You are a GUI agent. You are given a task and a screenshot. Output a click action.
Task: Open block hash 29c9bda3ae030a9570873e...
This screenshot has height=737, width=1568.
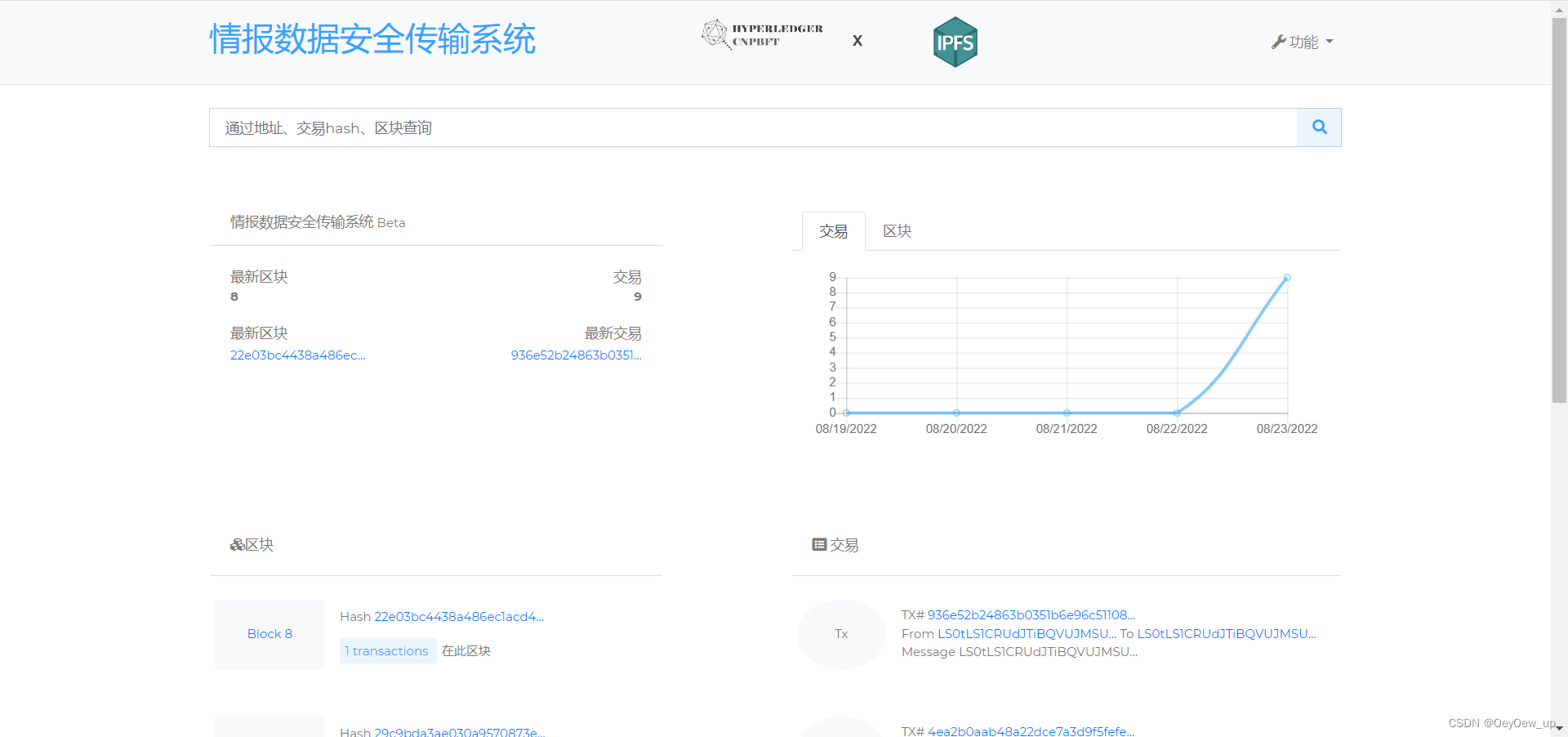(459, 732)
